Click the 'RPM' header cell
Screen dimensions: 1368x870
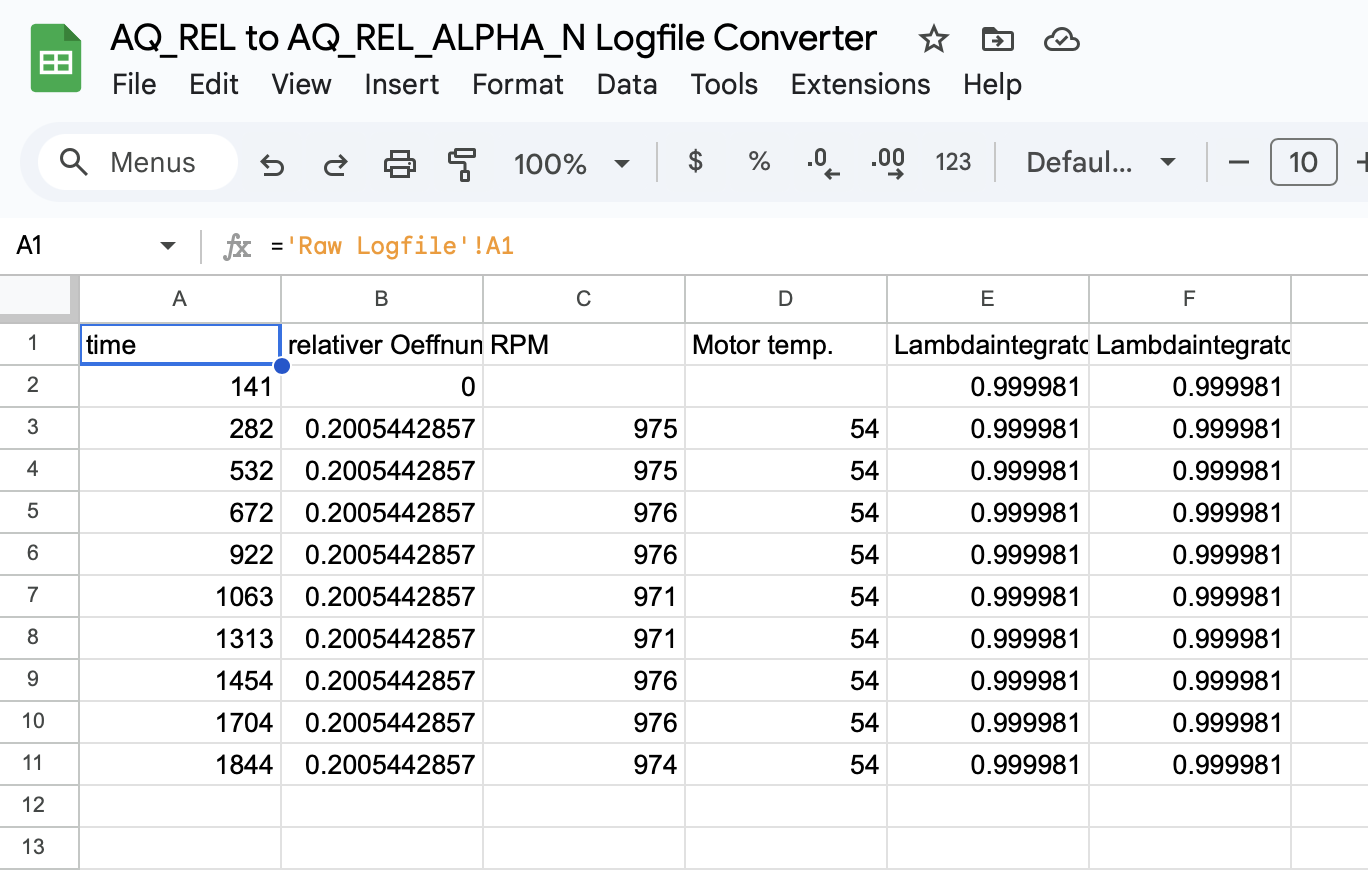tap(584, 345)
